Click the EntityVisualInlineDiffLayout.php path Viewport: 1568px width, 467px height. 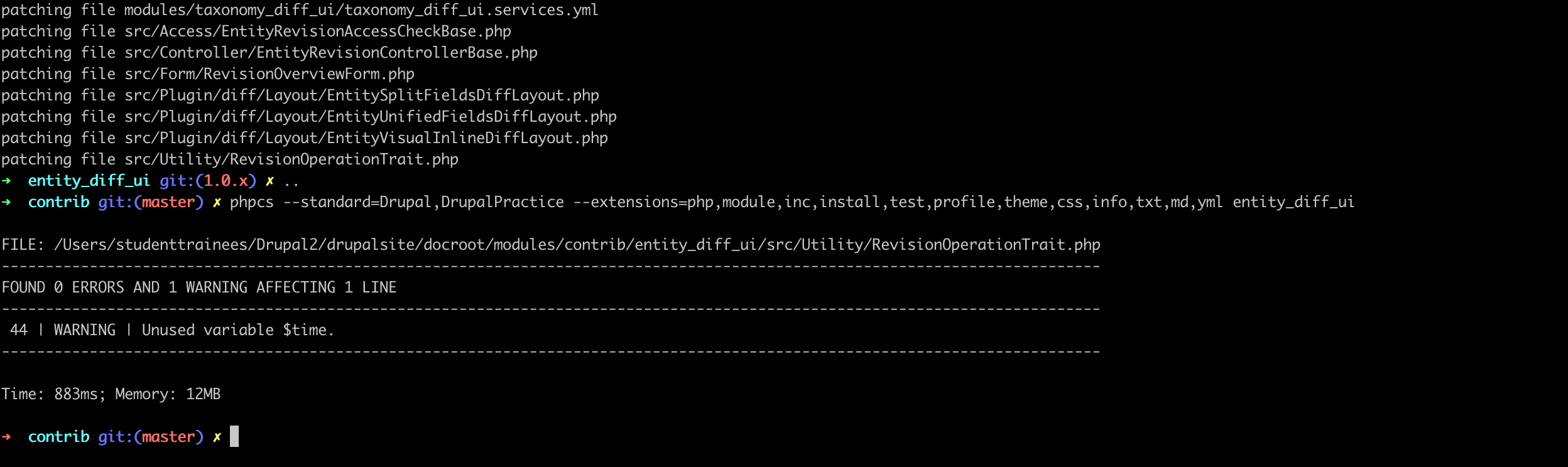[x=366, y=138]
